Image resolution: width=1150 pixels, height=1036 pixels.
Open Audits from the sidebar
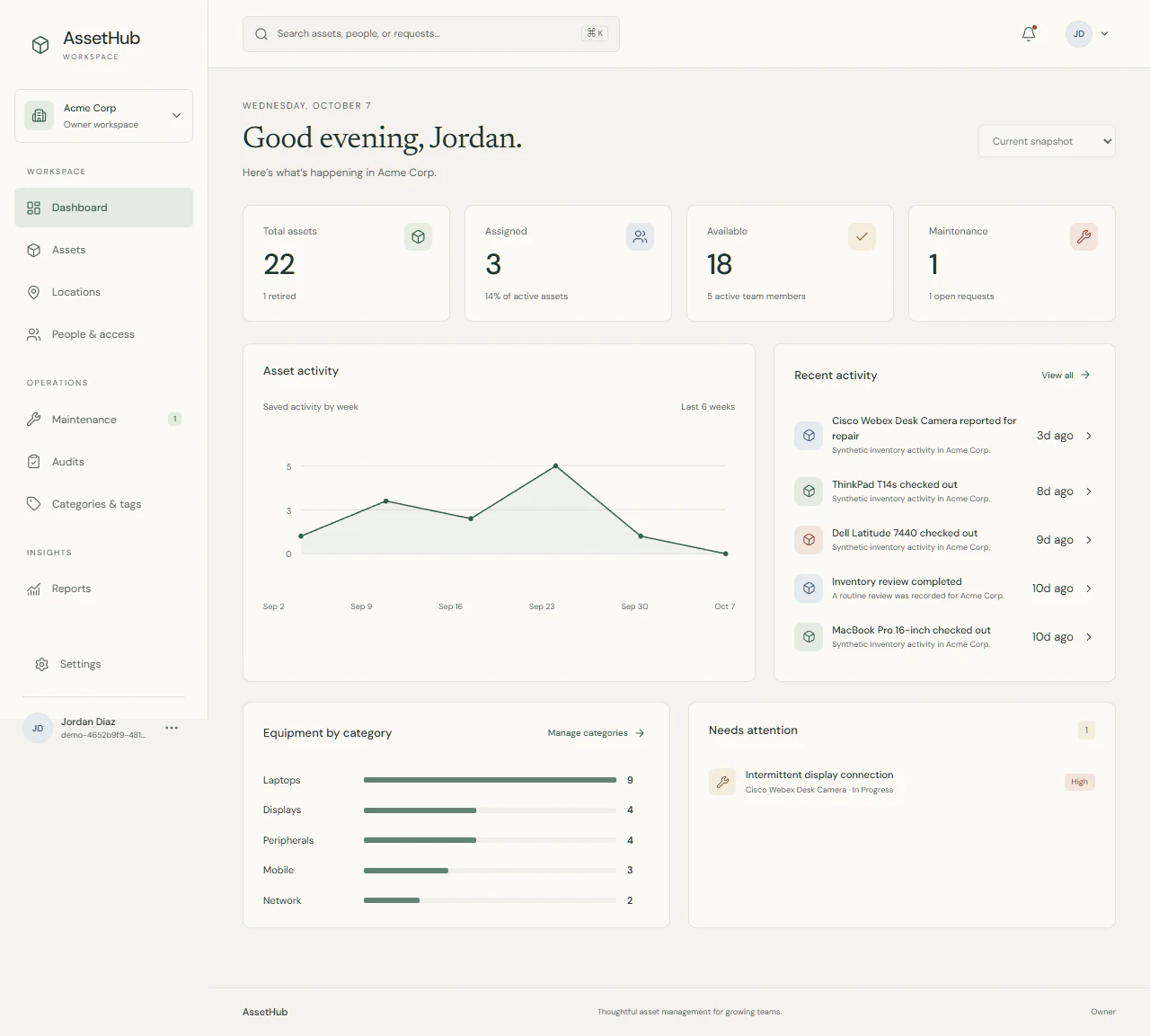[103, 462]
